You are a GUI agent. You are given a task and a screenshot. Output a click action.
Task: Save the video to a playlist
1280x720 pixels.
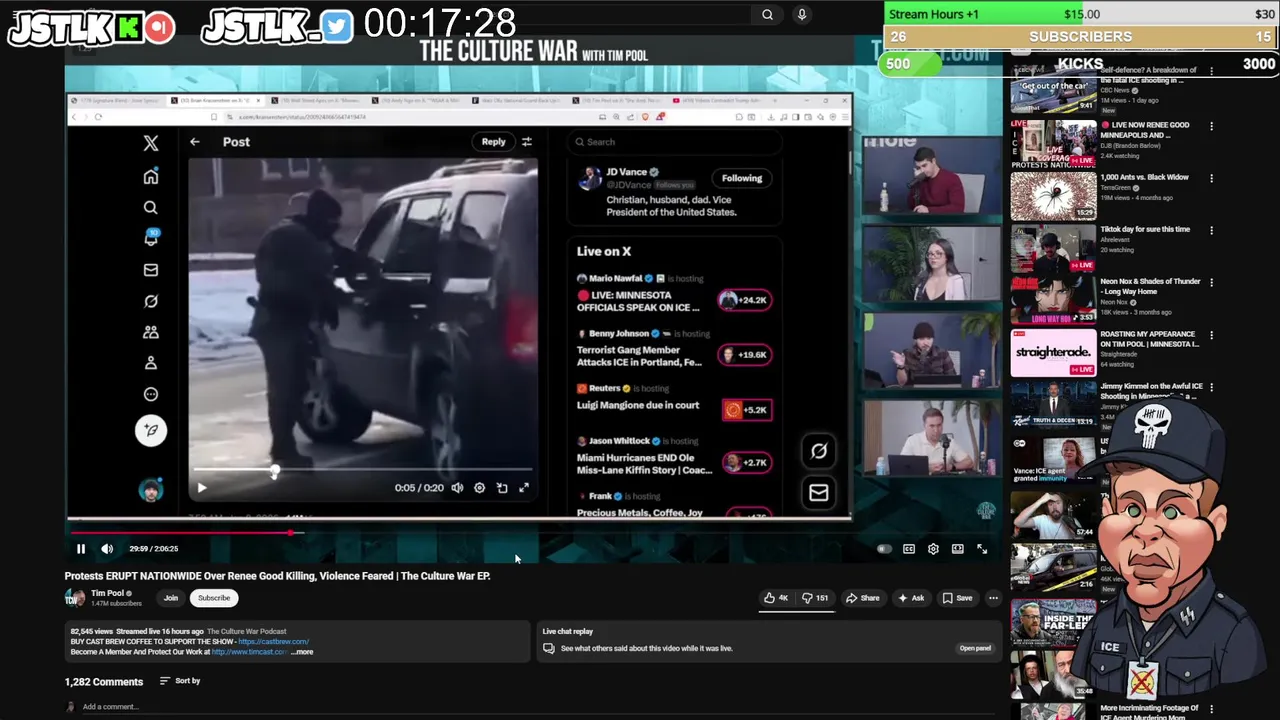coord(957,598)
